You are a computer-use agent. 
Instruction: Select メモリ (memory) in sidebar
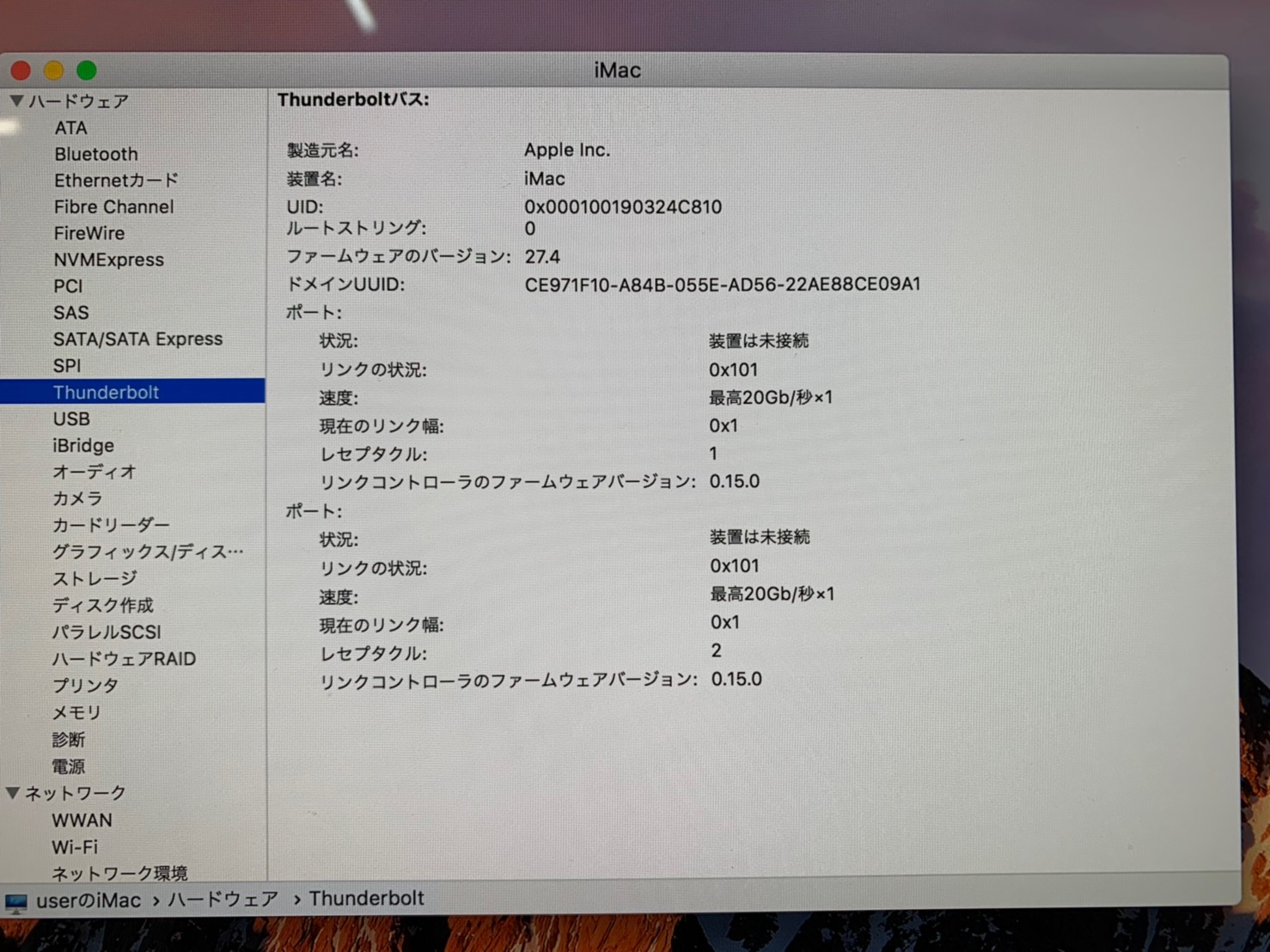(x=76, y=712)
